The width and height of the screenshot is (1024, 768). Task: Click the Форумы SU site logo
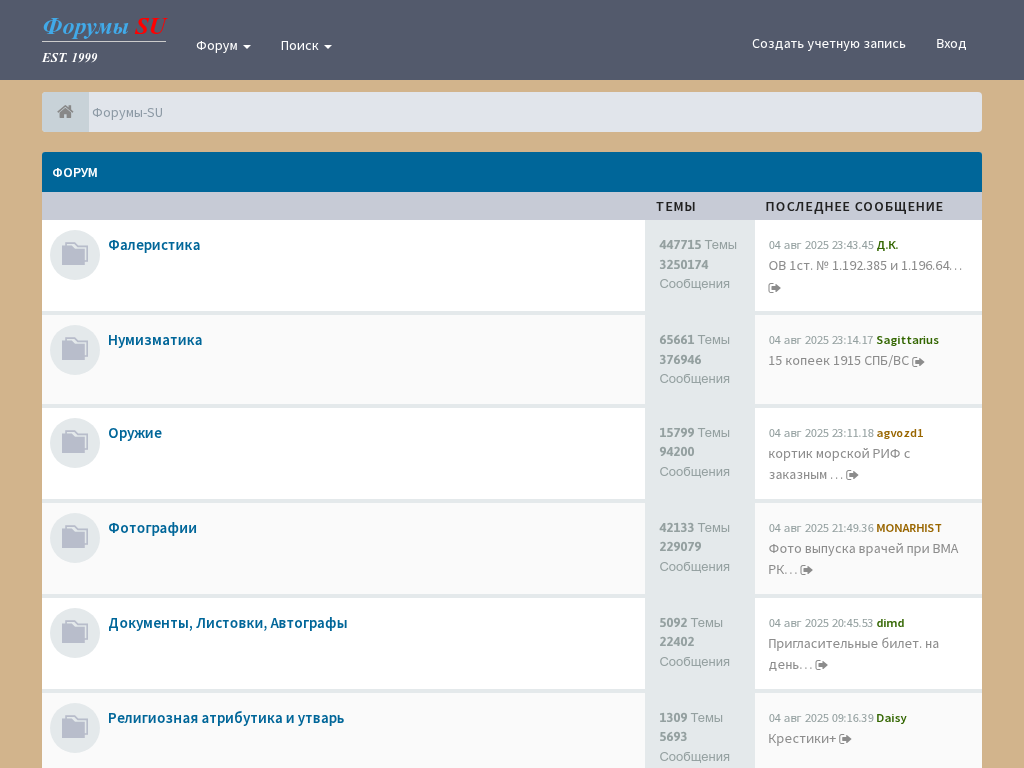(x=104, y=40)
